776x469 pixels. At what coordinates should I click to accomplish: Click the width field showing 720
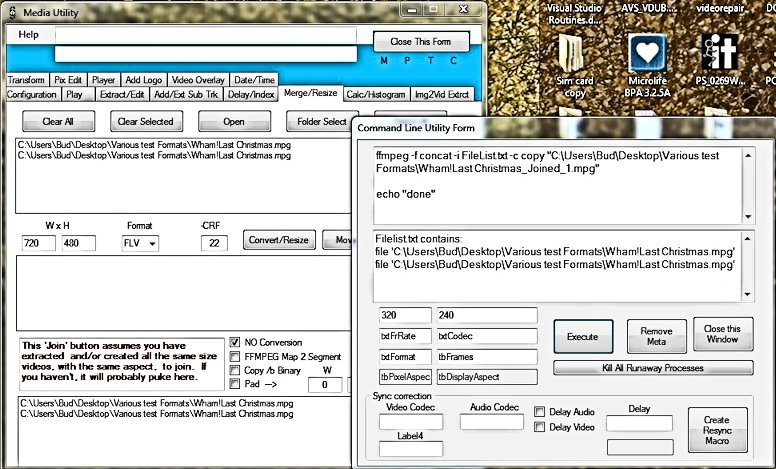pos(39,243)
